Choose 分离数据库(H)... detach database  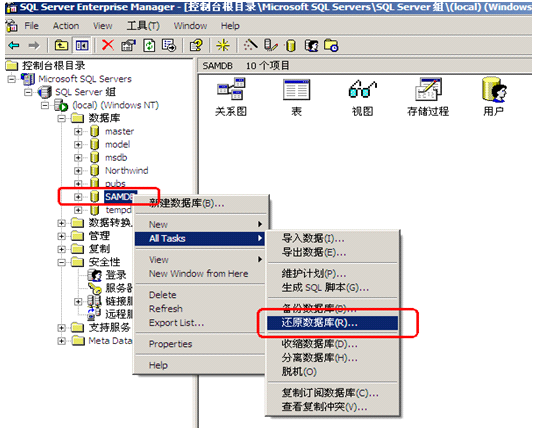click(x=332, y=358)
